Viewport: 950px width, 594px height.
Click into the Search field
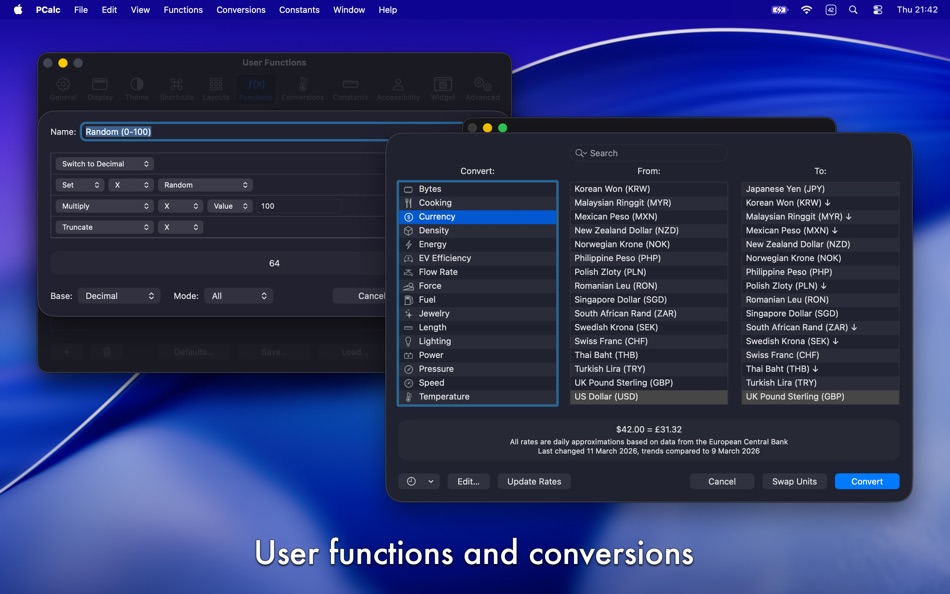(x=649, y=153)
